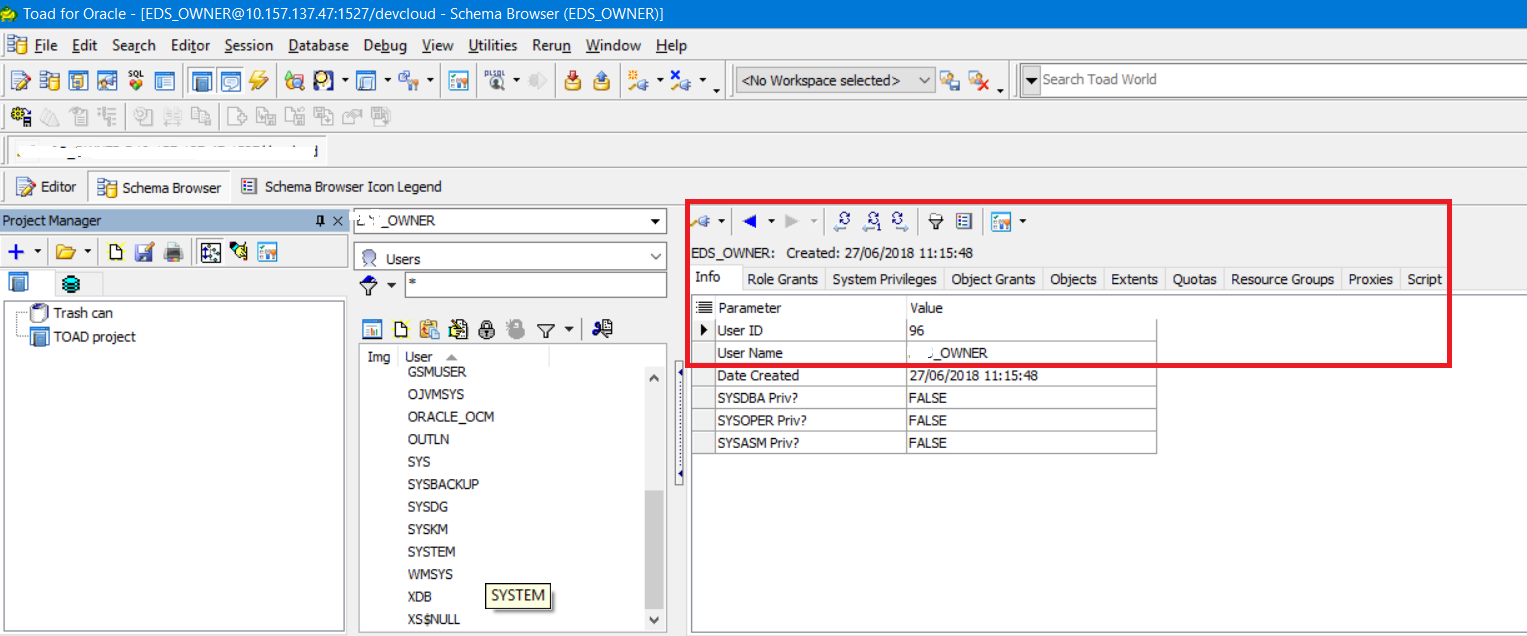Image resolution: width=1527 pixels, height=636 pixels.
Task: Expand the new connection dropdown arrow
Action: tap(659, 80)
